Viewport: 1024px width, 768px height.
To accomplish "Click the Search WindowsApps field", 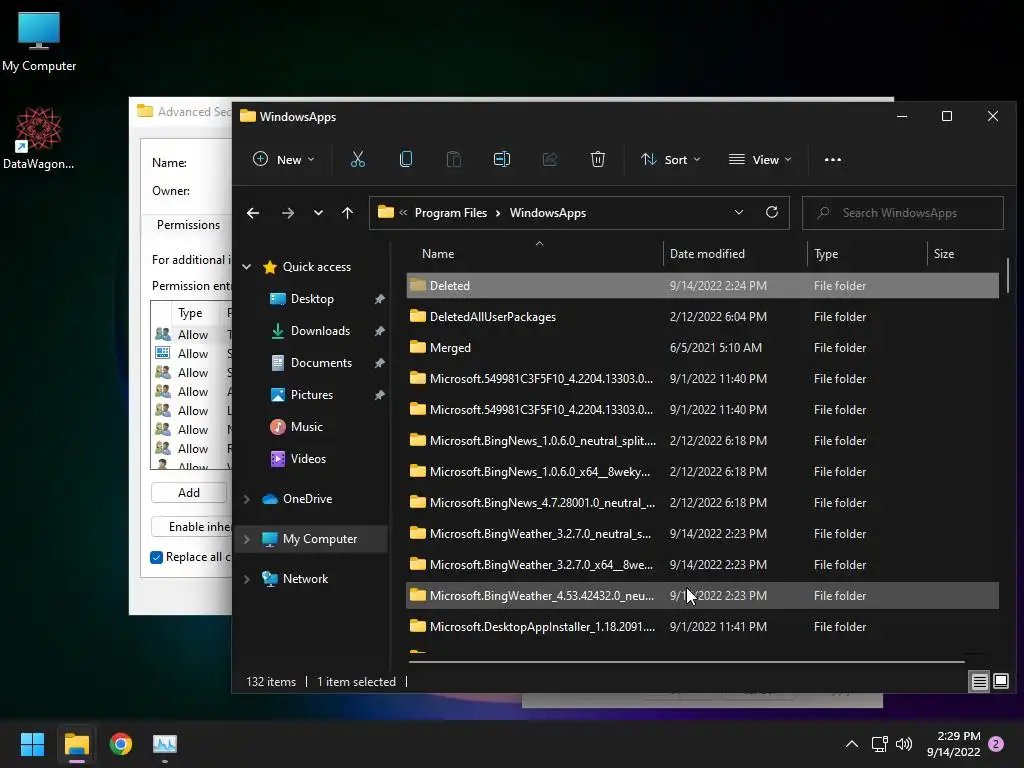I will (x=903, y=213).
